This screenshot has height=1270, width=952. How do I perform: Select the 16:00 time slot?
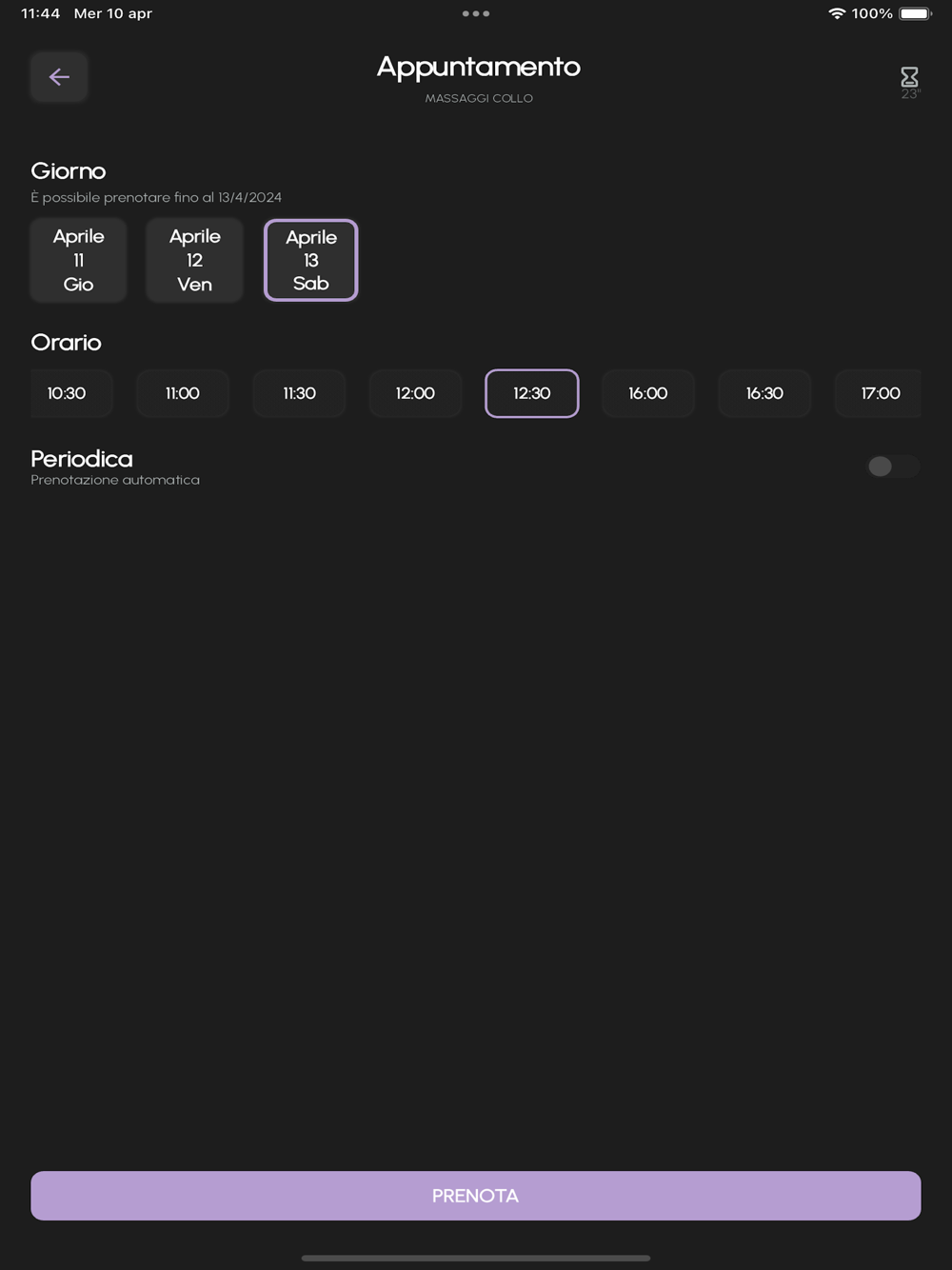(x=647, y=393)
